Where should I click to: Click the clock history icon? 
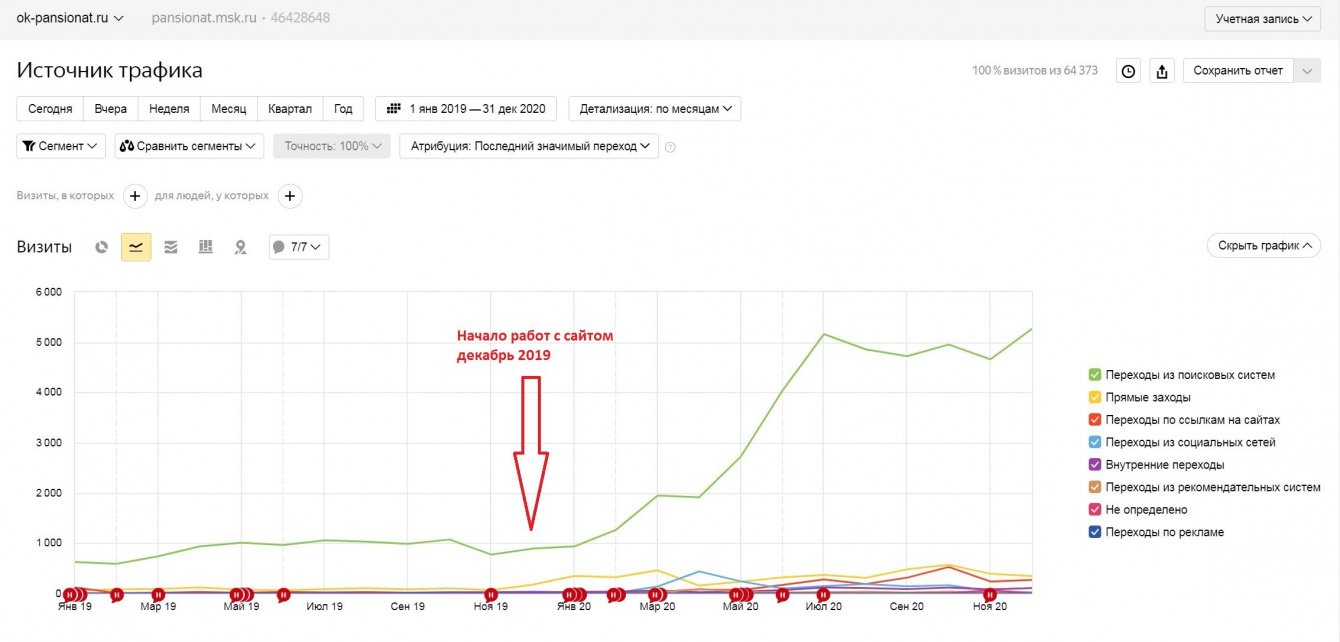[1128, 71]
